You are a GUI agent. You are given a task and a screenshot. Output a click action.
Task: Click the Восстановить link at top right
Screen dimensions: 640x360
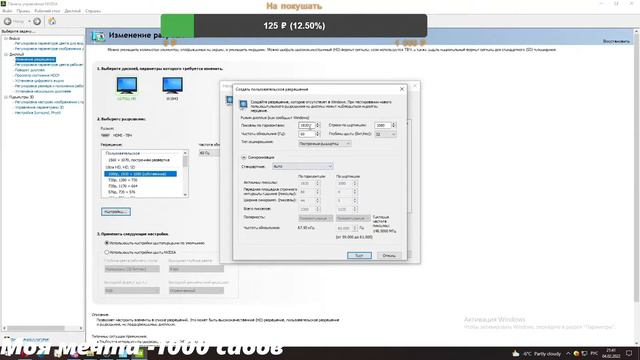[616, 41]
